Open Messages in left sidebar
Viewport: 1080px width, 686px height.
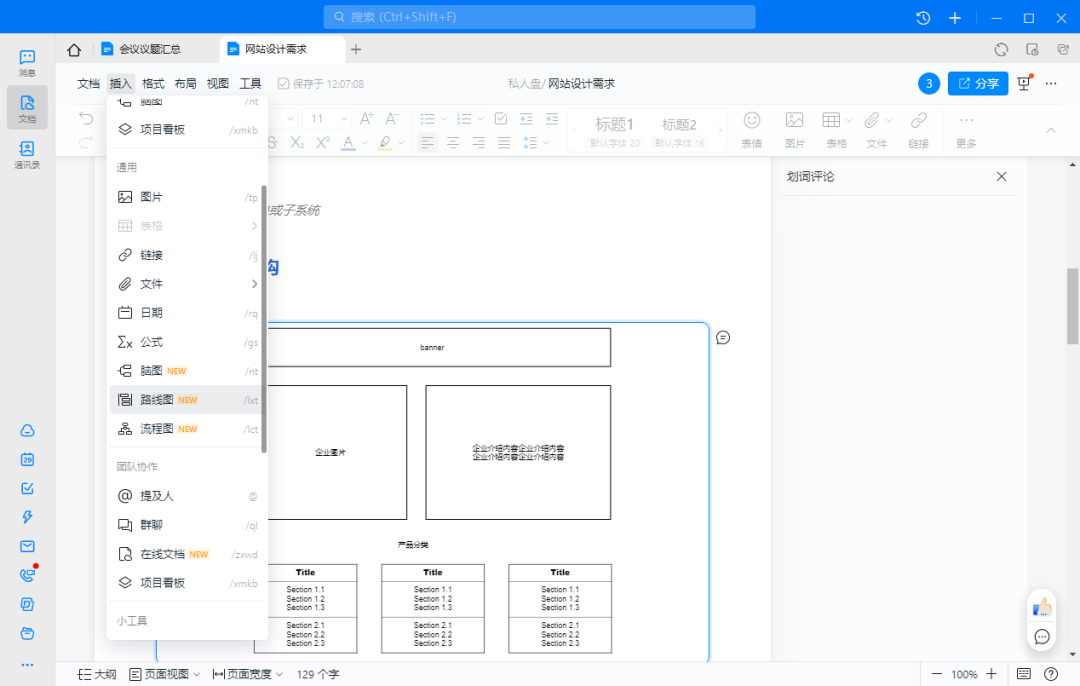tap(27, 63)
